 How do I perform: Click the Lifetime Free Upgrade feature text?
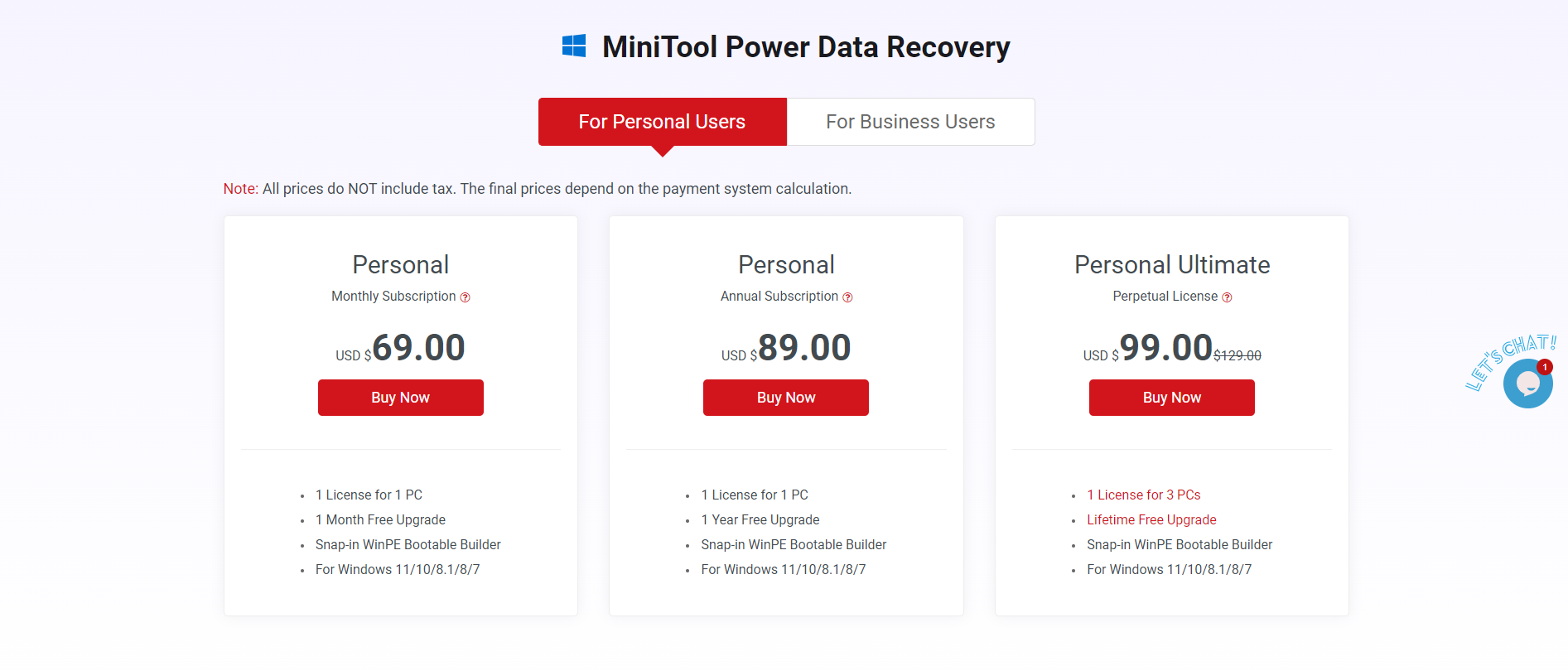1151,519
